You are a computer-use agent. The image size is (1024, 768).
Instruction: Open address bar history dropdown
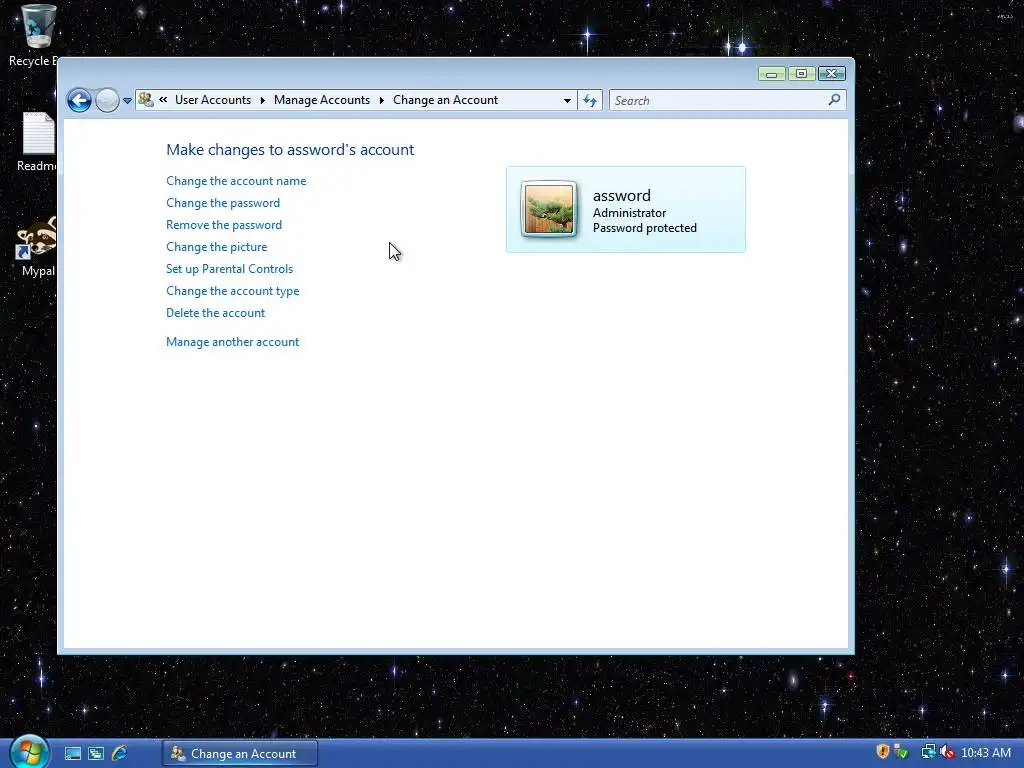click(x=567, y=101)
